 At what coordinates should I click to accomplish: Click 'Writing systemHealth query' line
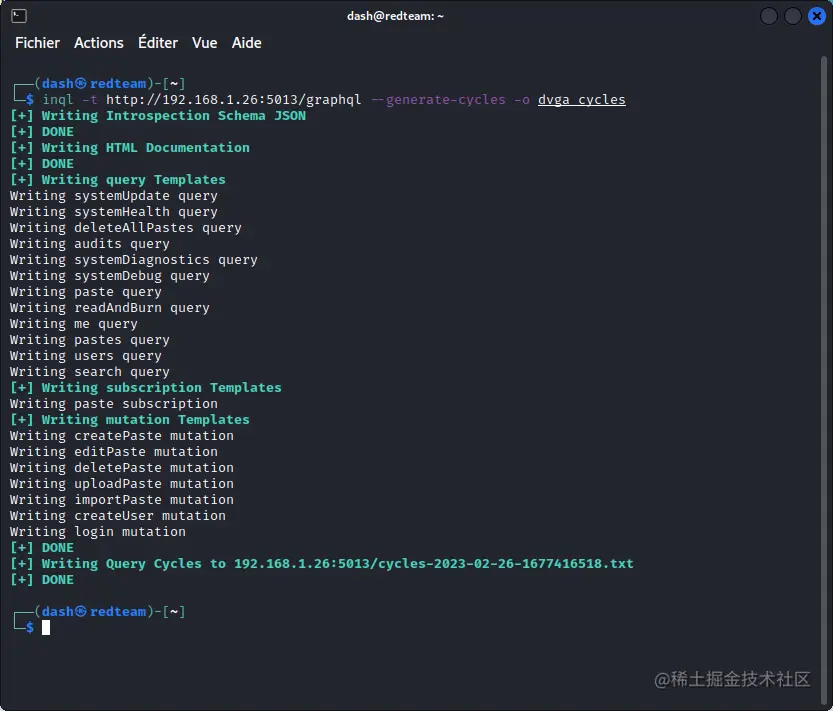tap(114, 212)
